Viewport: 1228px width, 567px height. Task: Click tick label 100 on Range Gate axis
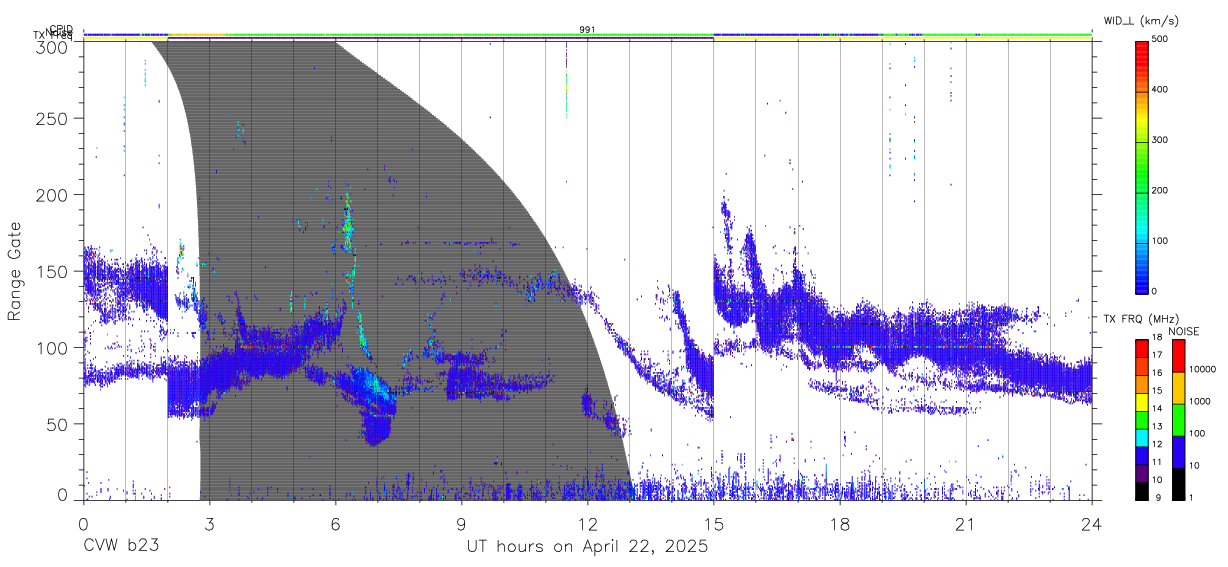coord(53,347)
